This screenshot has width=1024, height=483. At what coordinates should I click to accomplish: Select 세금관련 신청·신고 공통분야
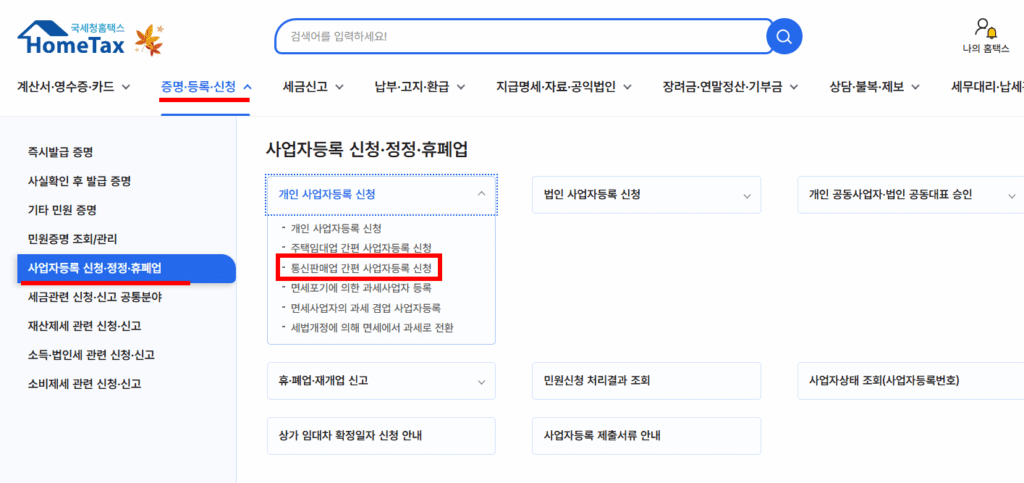click(x=94, y=297)
